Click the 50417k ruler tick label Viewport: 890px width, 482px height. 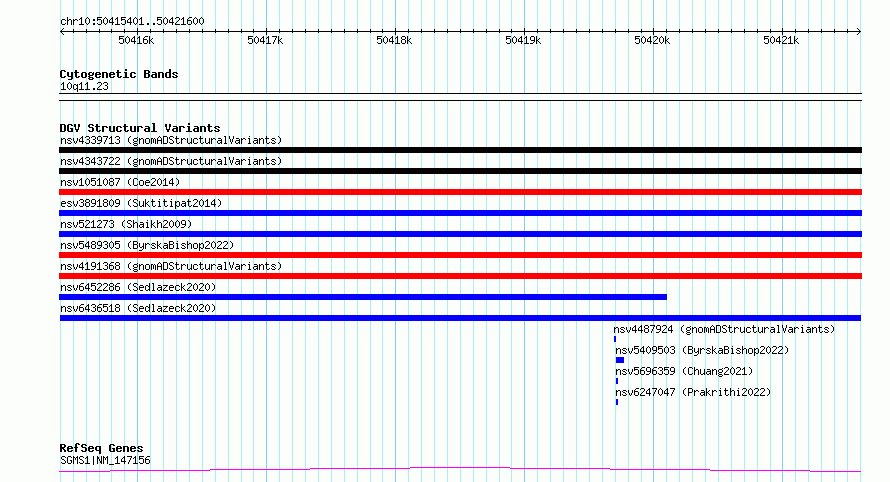tap(265, 40)
